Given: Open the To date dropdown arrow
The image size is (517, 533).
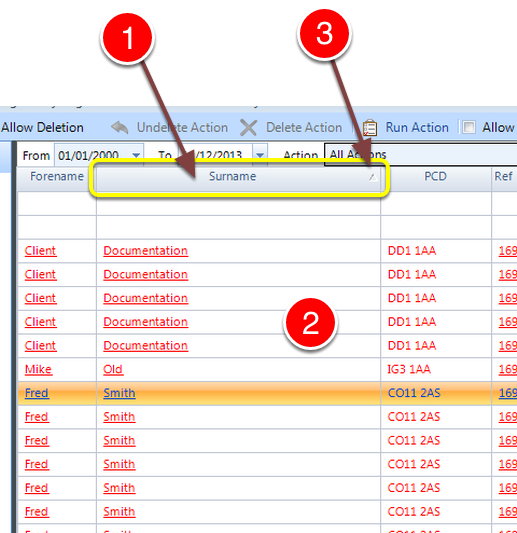Looking at the screenshot, I should pos(260,155).
